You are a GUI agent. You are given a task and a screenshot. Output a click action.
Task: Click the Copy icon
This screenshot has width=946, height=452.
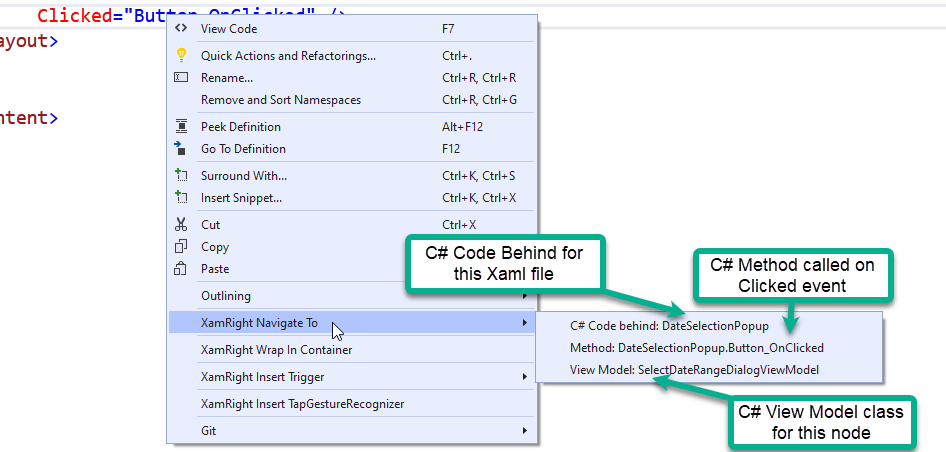point(181,246)
